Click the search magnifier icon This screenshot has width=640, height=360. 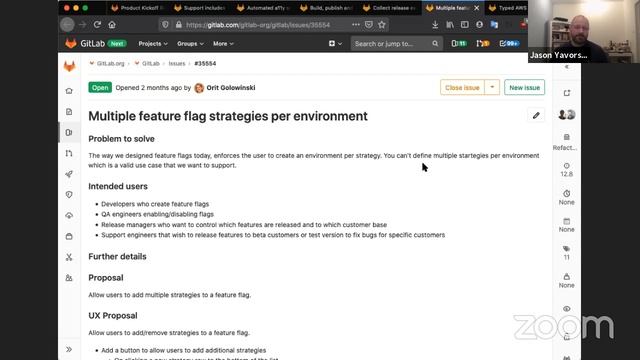(x=435, y=43)
